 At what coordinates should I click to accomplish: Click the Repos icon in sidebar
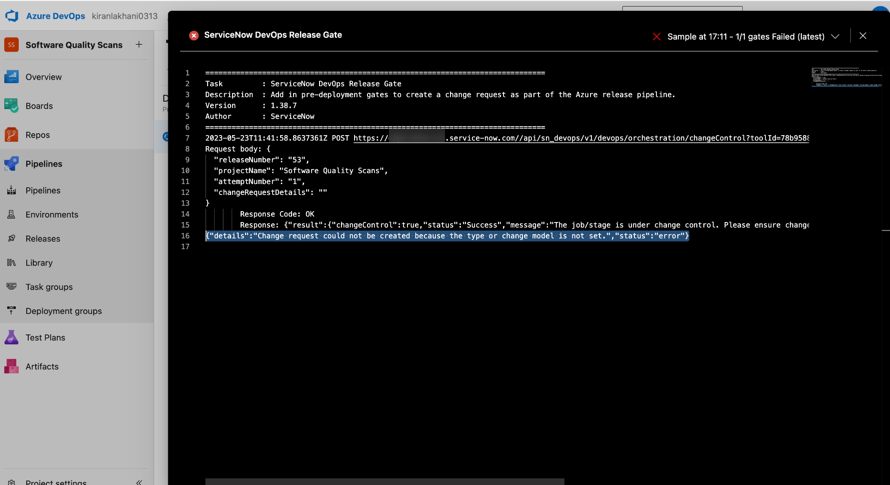[x=11, y=135]
